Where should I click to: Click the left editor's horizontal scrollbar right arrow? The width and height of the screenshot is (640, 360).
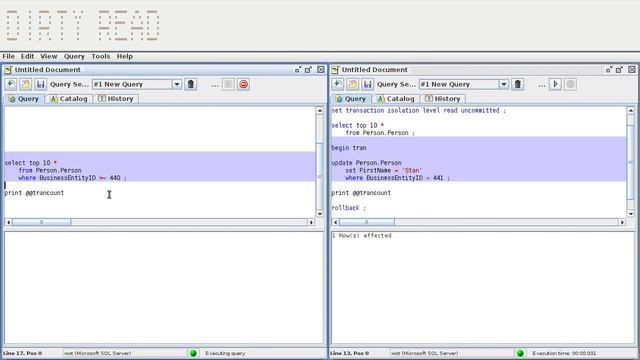point(311,222)
